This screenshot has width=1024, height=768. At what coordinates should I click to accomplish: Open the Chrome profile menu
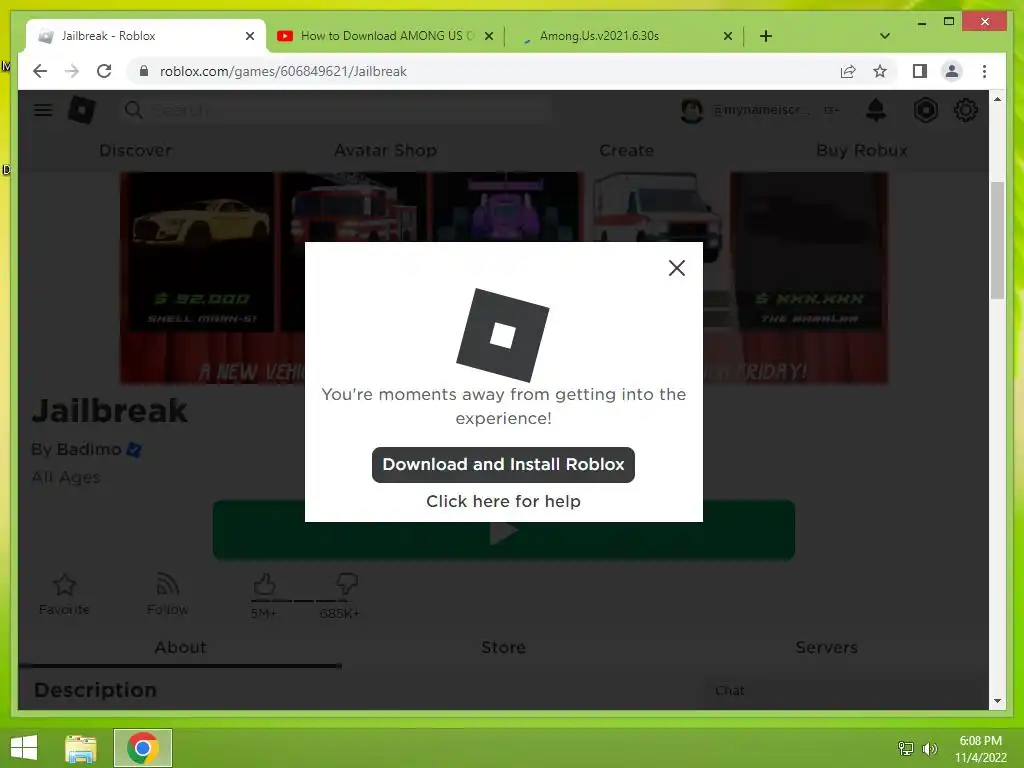952,71
